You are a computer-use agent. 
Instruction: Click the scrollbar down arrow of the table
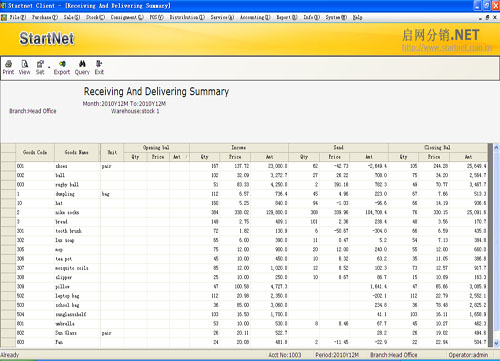click(x=496, y=343)
